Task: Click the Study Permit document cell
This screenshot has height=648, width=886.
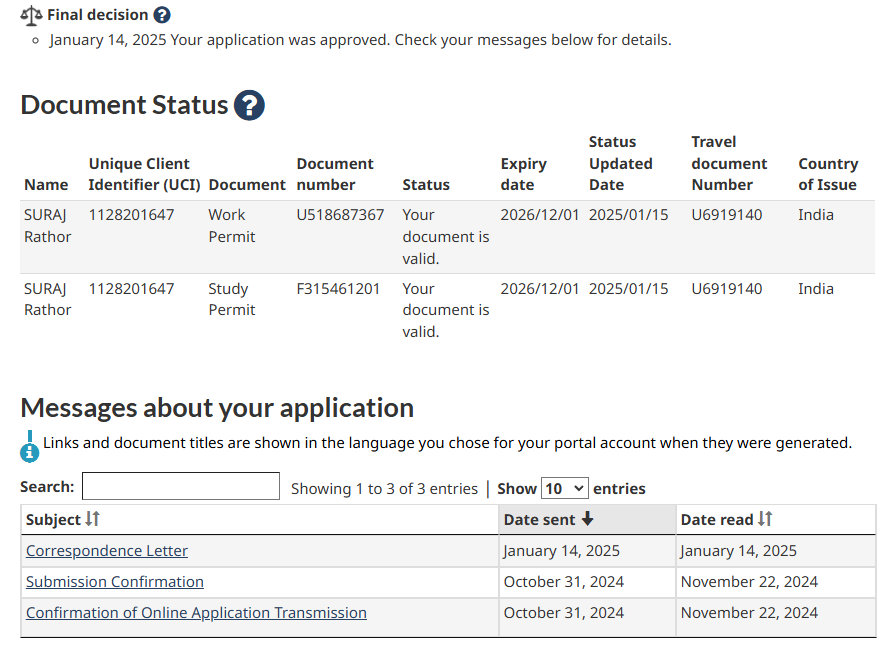Action: pos(232,300)
